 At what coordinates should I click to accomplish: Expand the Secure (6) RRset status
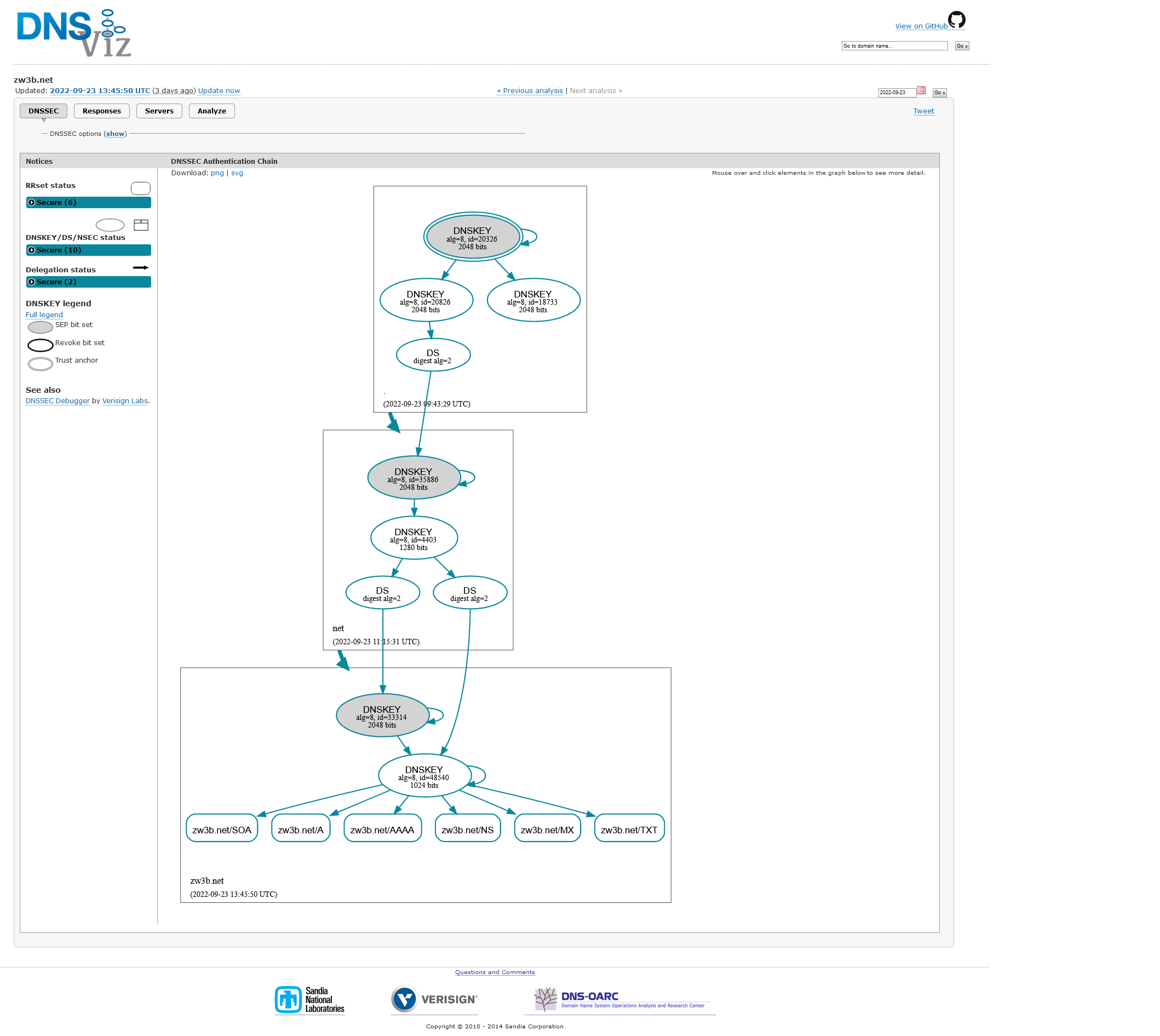[x=89, y=203]
